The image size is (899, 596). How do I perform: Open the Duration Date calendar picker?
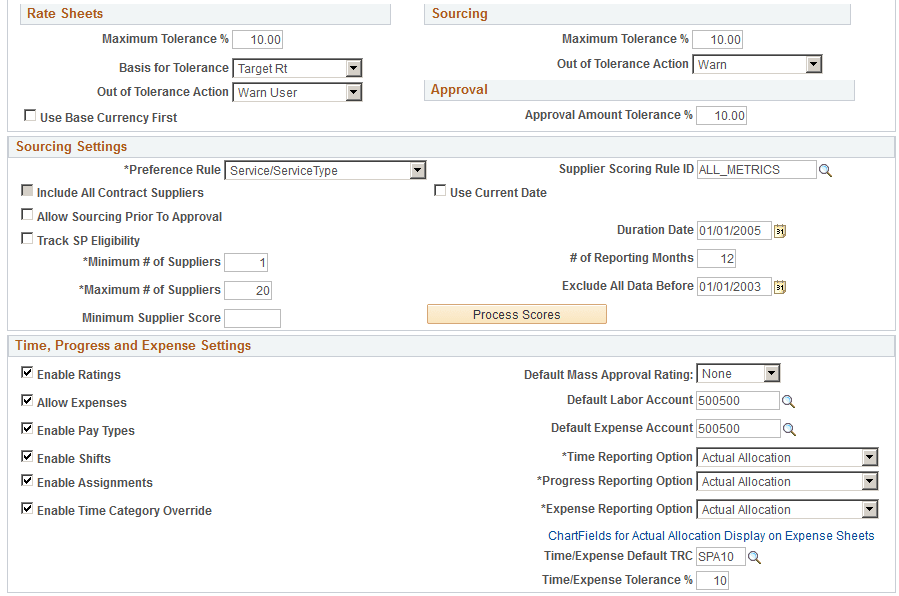(780, 231)
